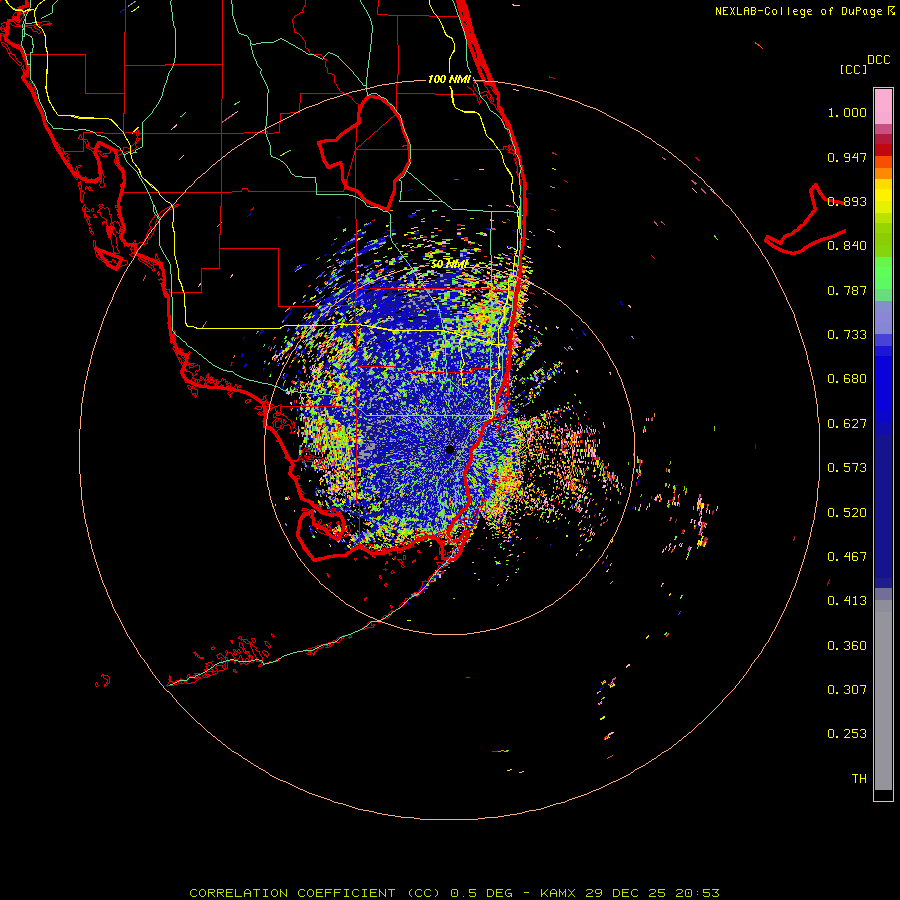Click the 50 NMI range ring label
The height and width of the screenshot is (900, 900).
click(x=449, y=264)
